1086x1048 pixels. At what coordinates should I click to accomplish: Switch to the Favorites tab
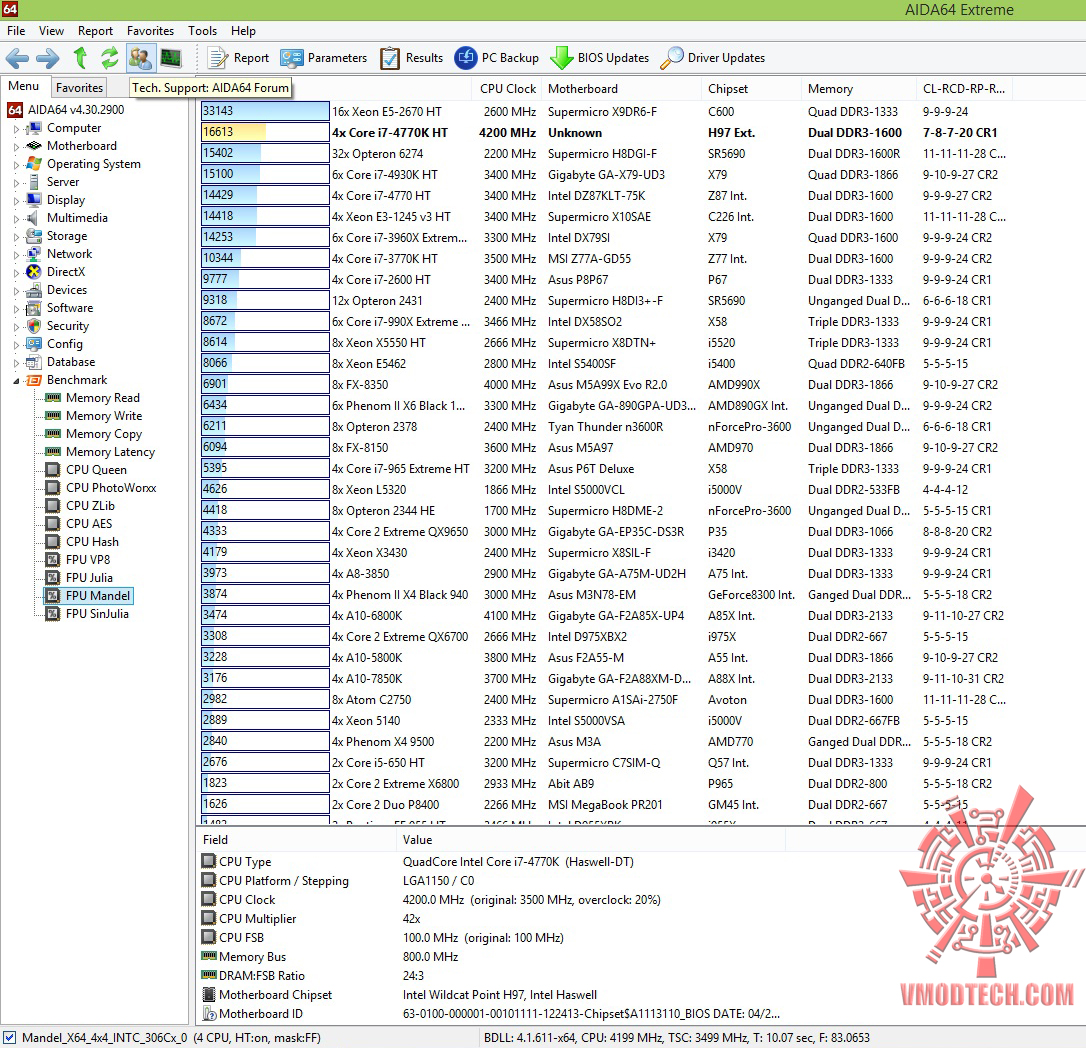(x=80, y=87)
